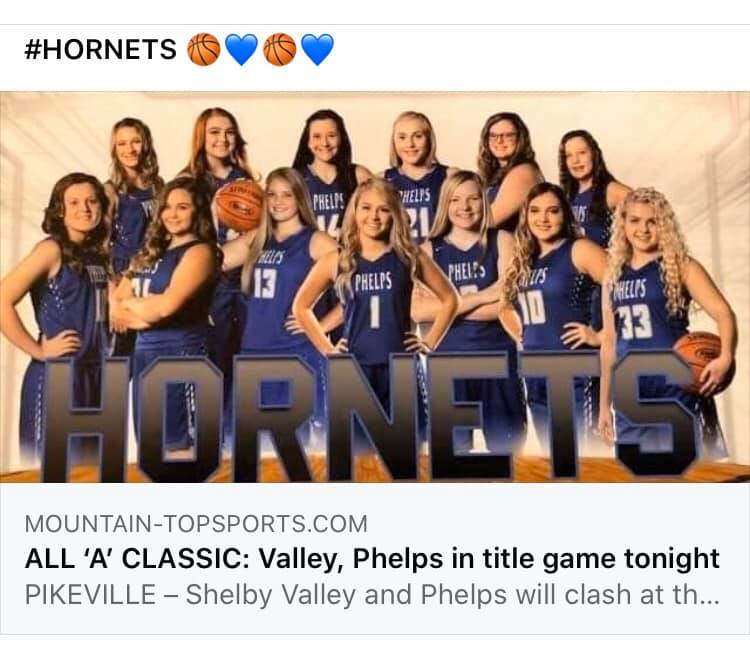Image resolution: width=750 pixels, height=648 pixels.
Task: Click the PIKEVILLE article description snippet
Action: click(372, 595)
